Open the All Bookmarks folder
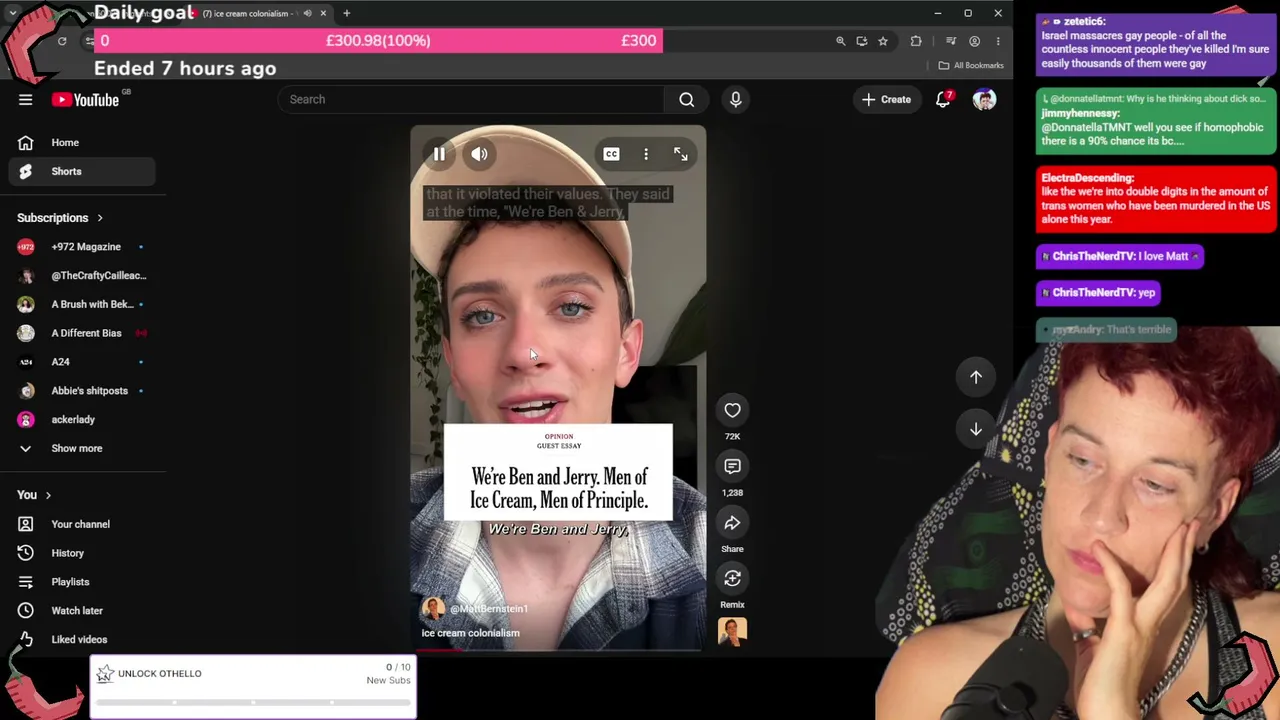This screenshot has height=720, width=1280. (x=972, y=65)
